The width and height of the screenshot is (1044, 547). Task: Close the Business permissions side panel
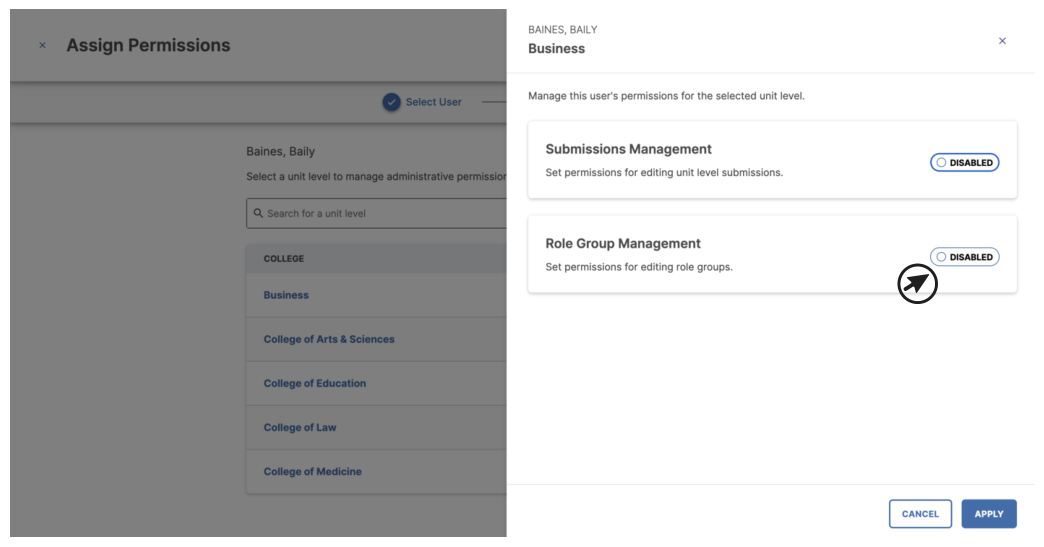point(1001,41)
